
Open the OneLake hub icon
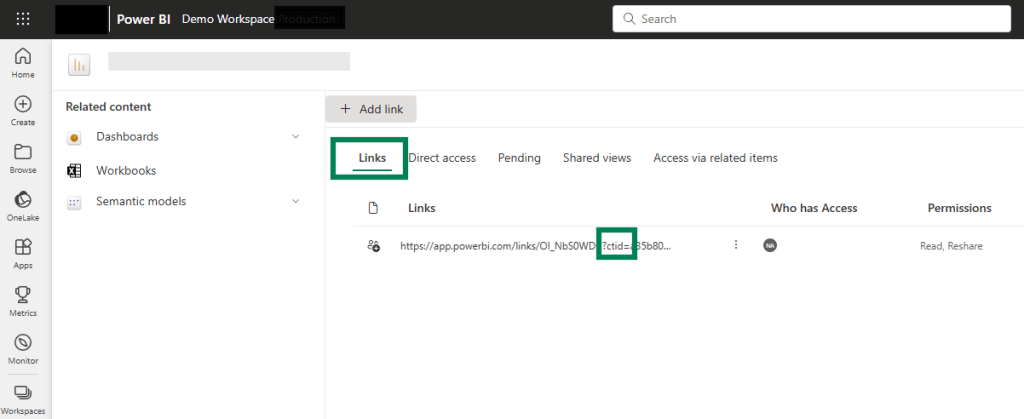23,206
